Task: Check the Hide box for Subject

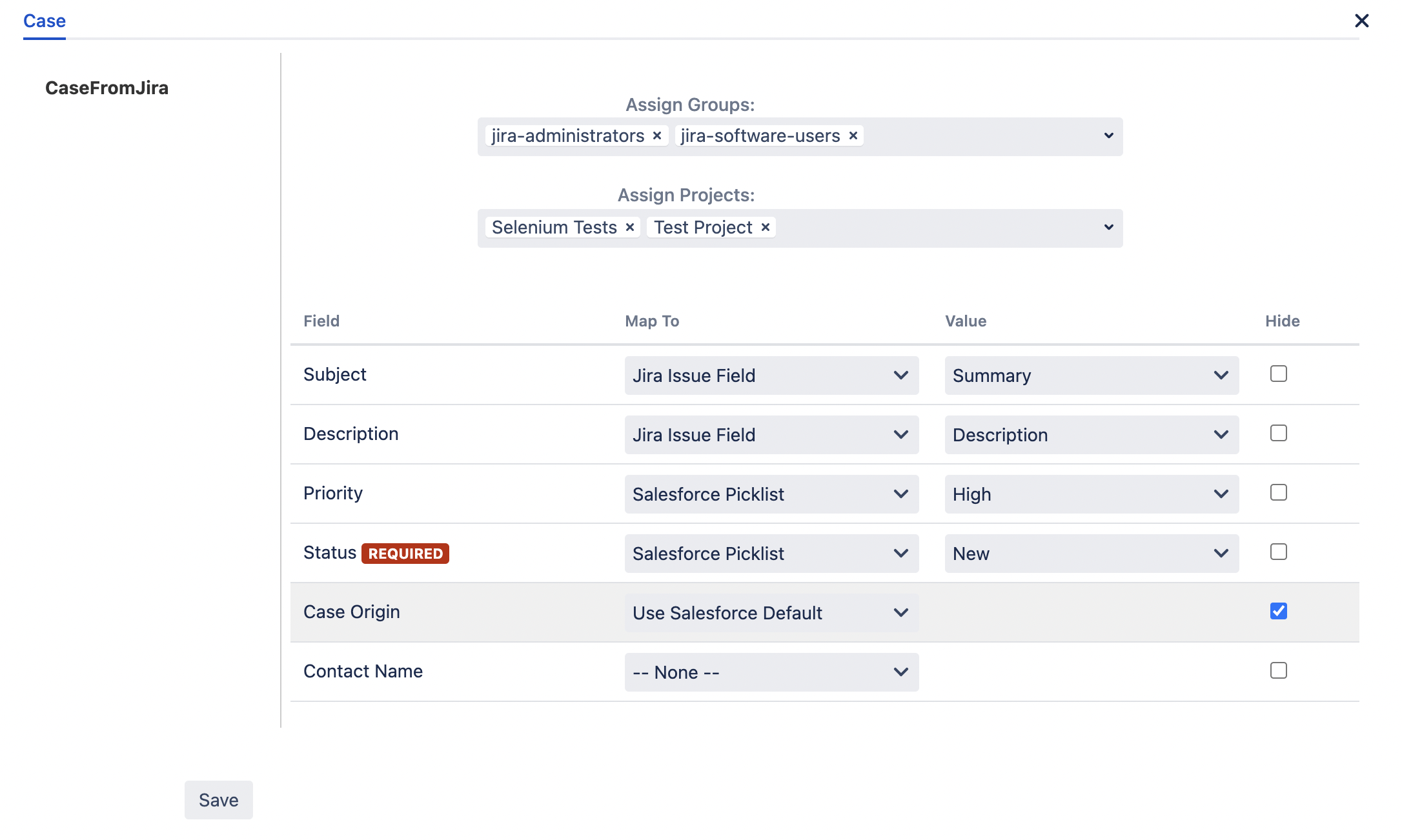Action: pyautogui.click(x=1278, y=374)
